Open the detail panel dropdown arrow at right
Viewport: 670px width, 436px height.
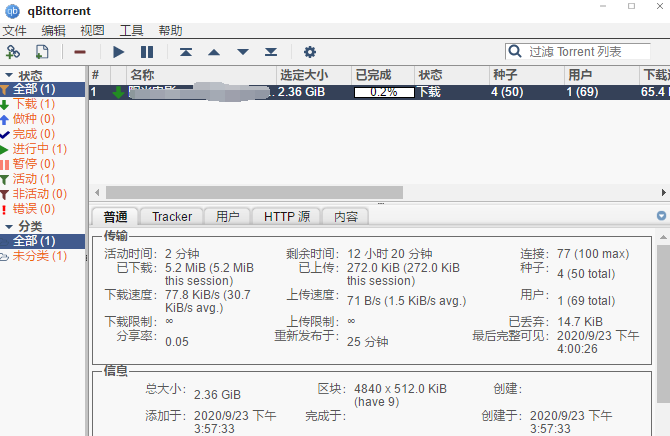661,216
